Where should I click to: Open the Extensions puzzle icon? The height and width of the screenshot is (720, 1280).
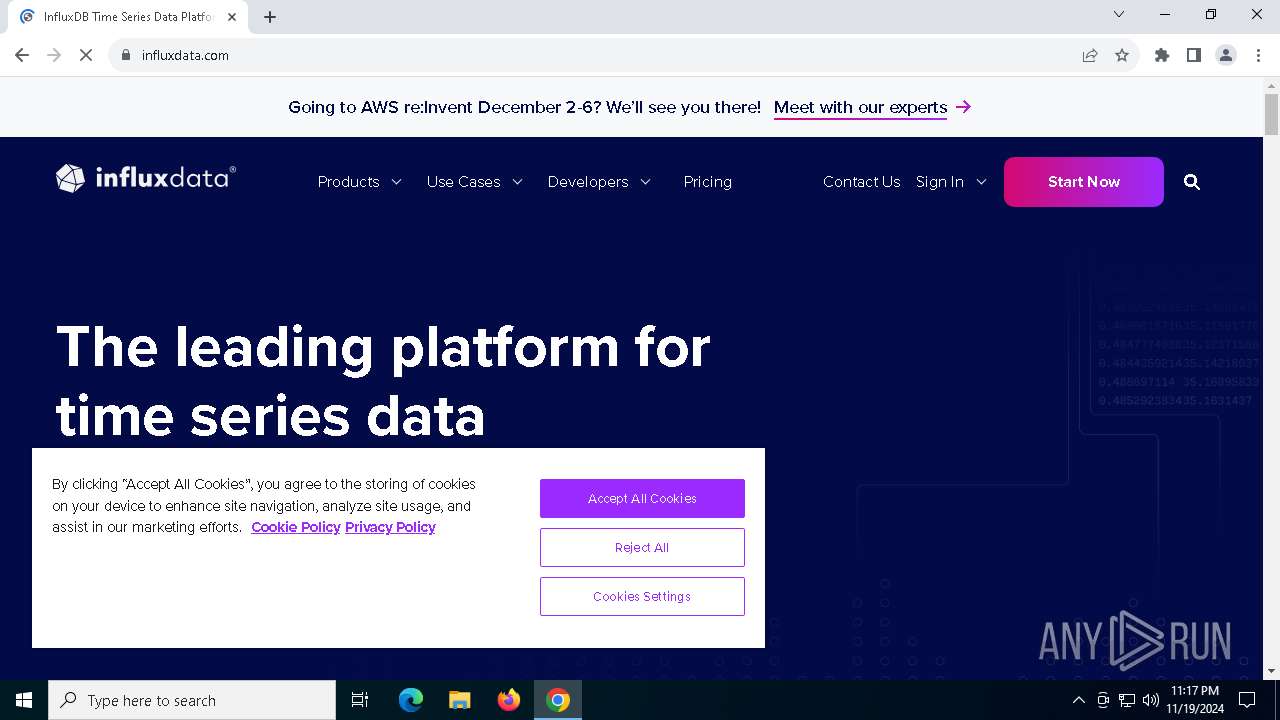click(1162, 55)
